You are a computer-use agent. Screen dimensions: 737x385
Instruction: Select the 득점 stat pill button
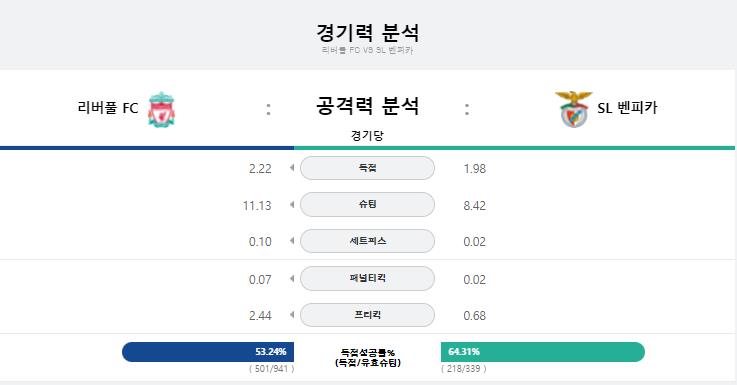coord(367,168)
